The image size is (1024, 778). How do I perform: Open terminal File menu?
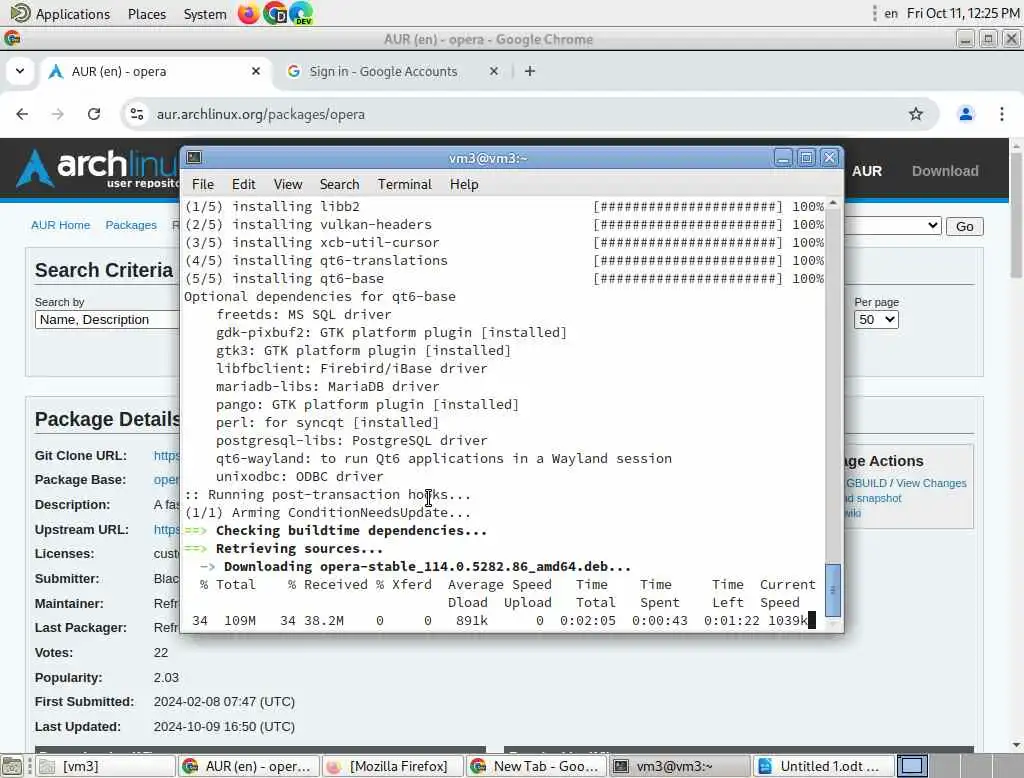202,184
